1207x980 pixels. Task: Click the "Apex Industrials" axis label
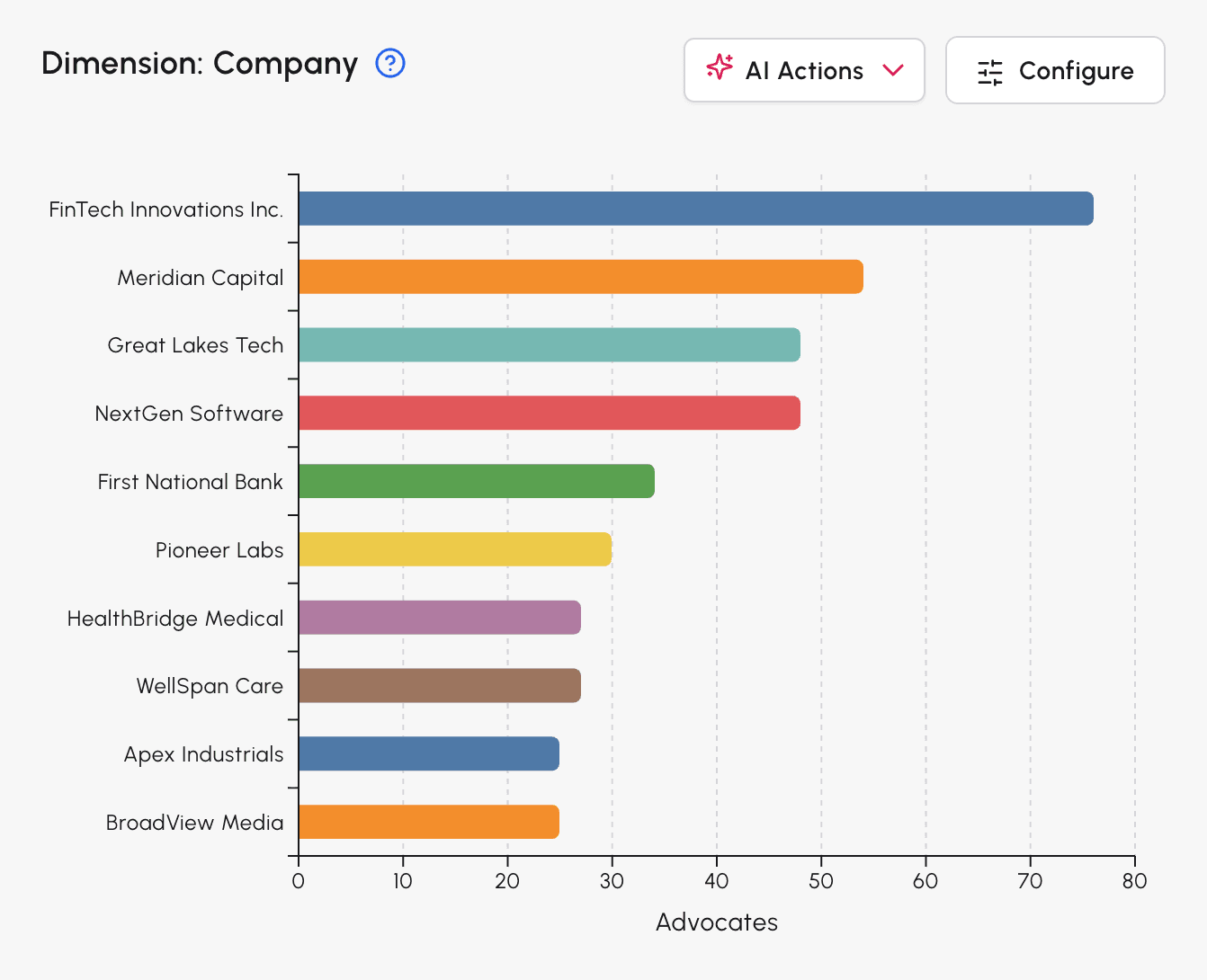coord(204,754)
